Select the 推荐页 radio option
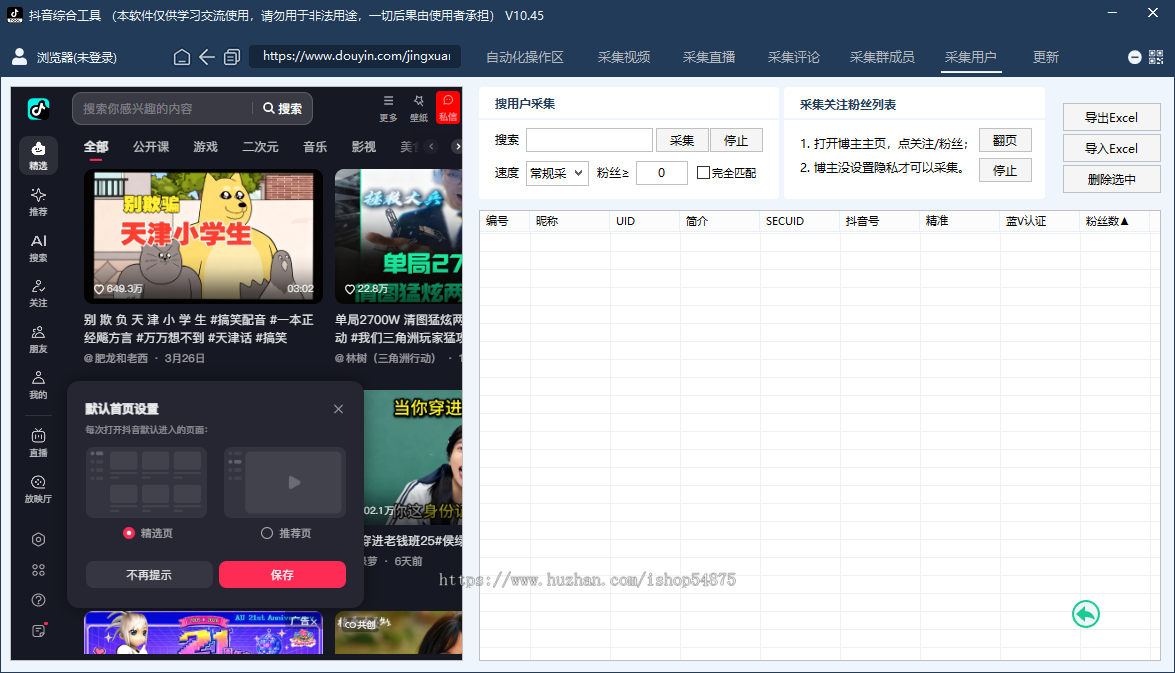 point(267,533)
